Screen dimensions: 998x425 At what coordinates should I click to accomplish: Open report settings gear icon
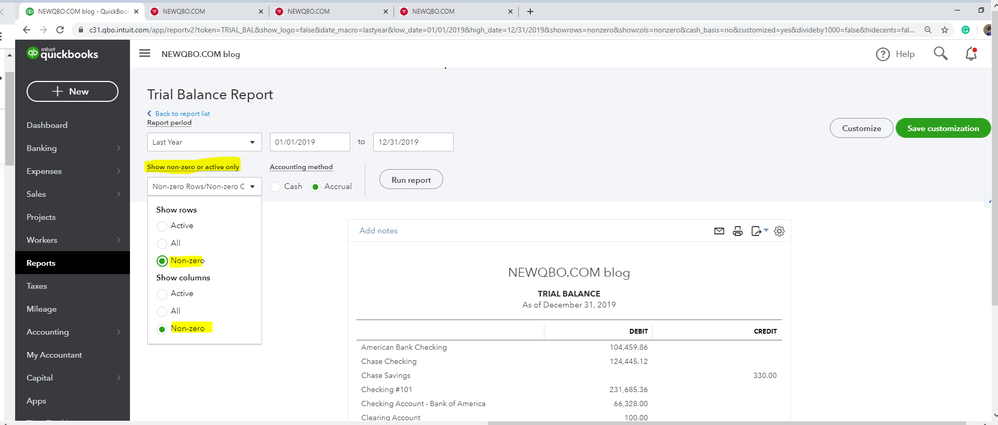click(779, 231)
